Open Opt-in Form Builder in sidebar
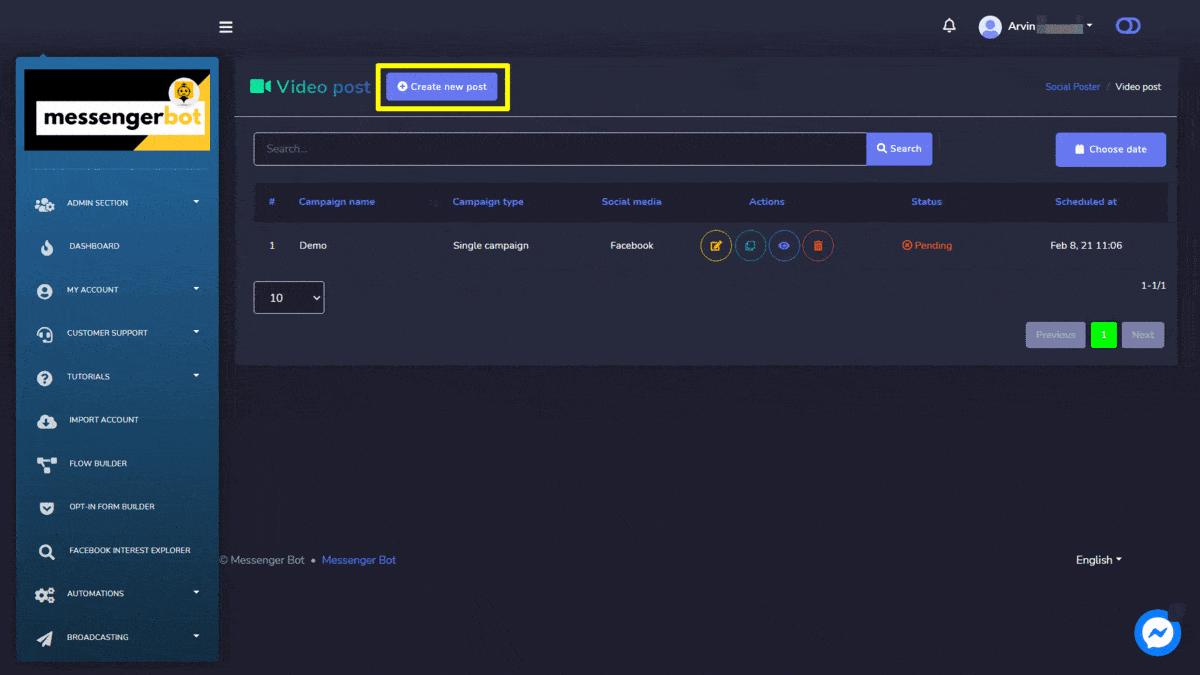Viewport: 1200px width, 675px height. click(112, 507)
